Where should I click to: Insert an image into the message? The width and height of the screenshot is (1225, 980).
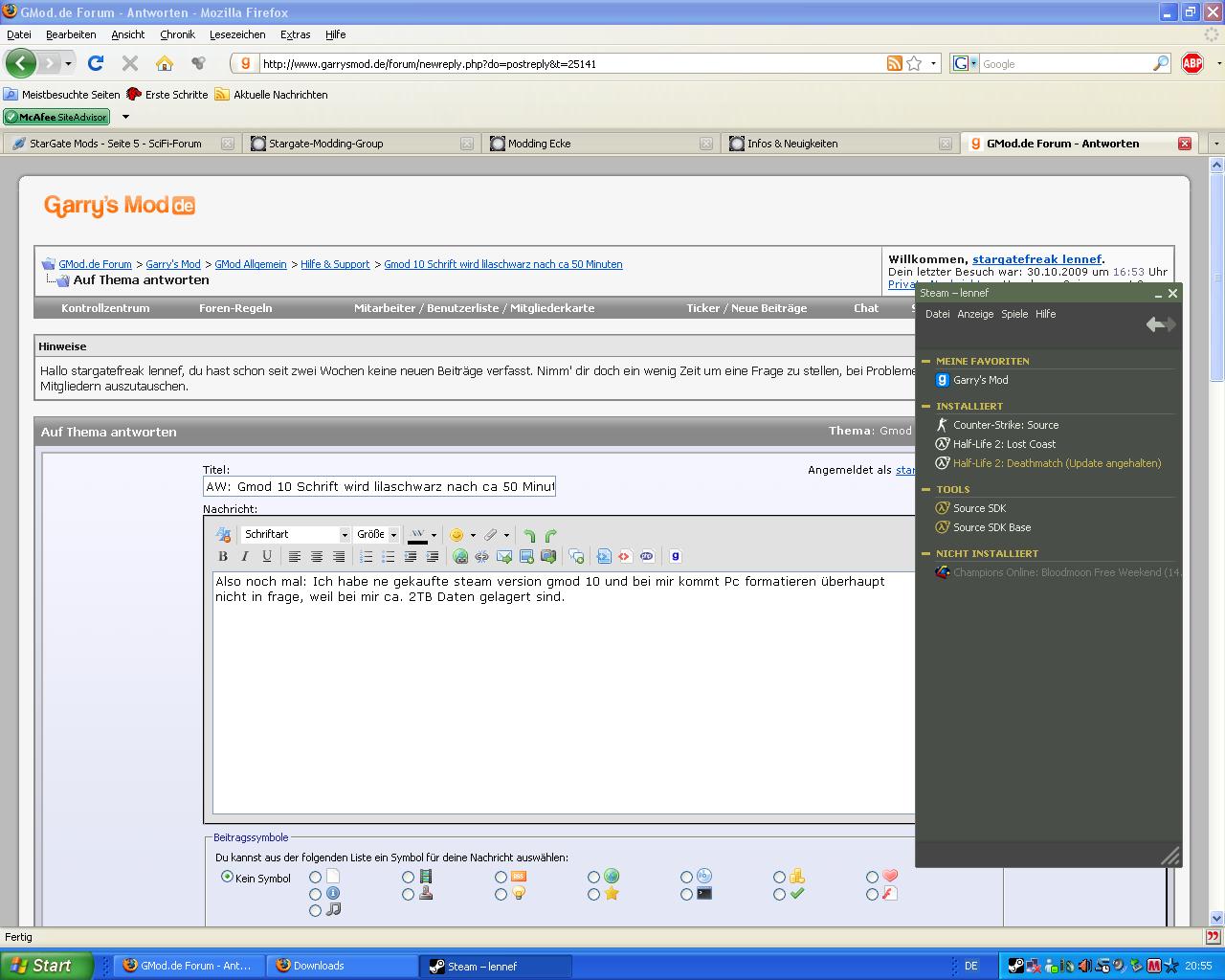526,556
